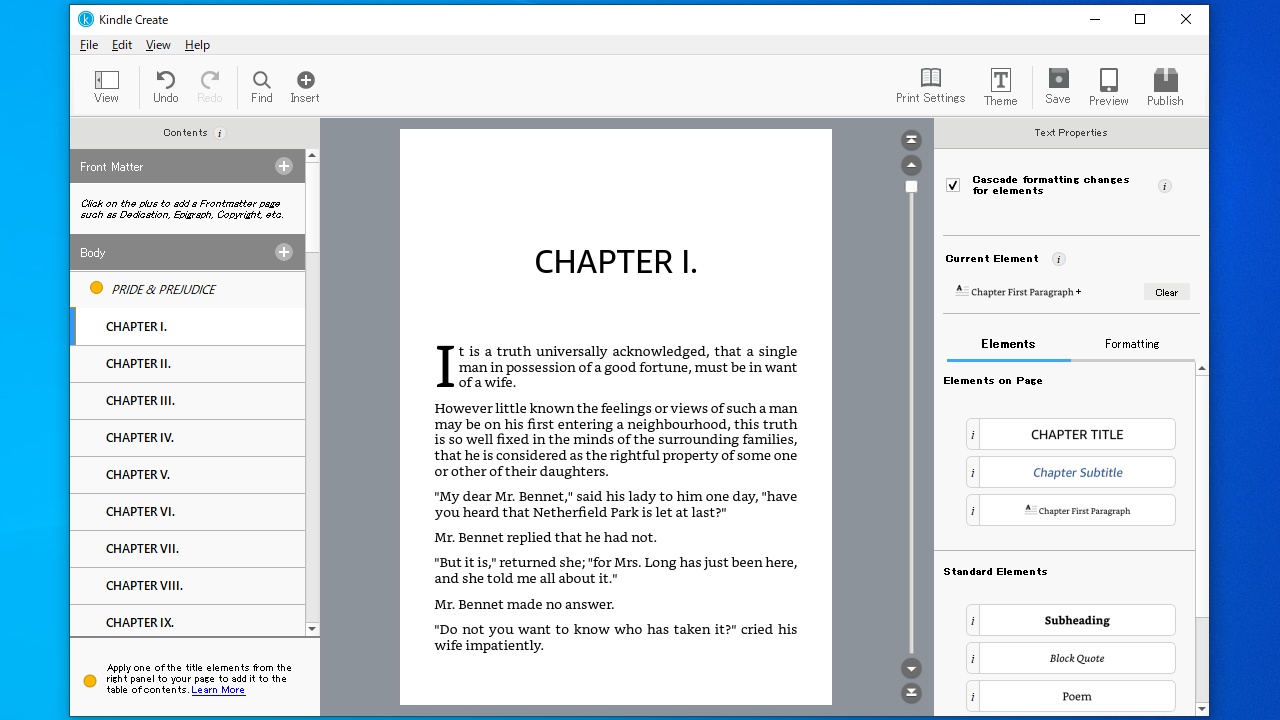Jump to last page arrow button
Image resolution: width=1280 pixels, height=720 pixels.
pyautogui.click(x=911, y=693)
